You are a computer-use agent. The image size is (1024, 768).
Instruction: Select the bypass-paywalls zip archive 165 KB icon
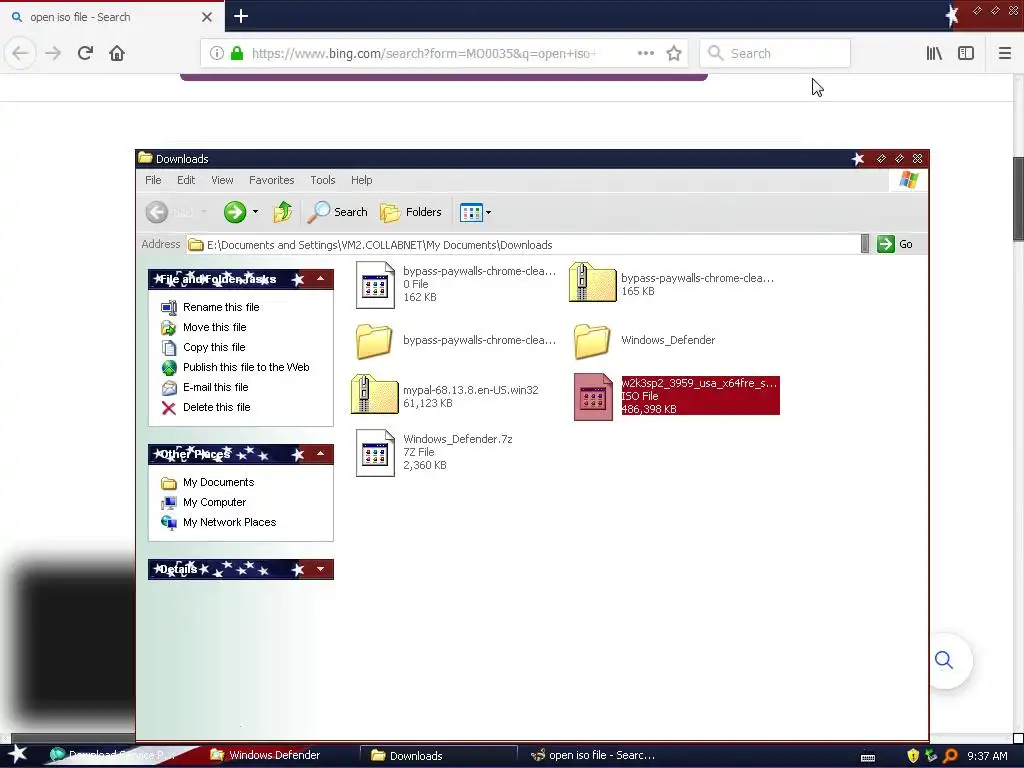click(592, 282)
